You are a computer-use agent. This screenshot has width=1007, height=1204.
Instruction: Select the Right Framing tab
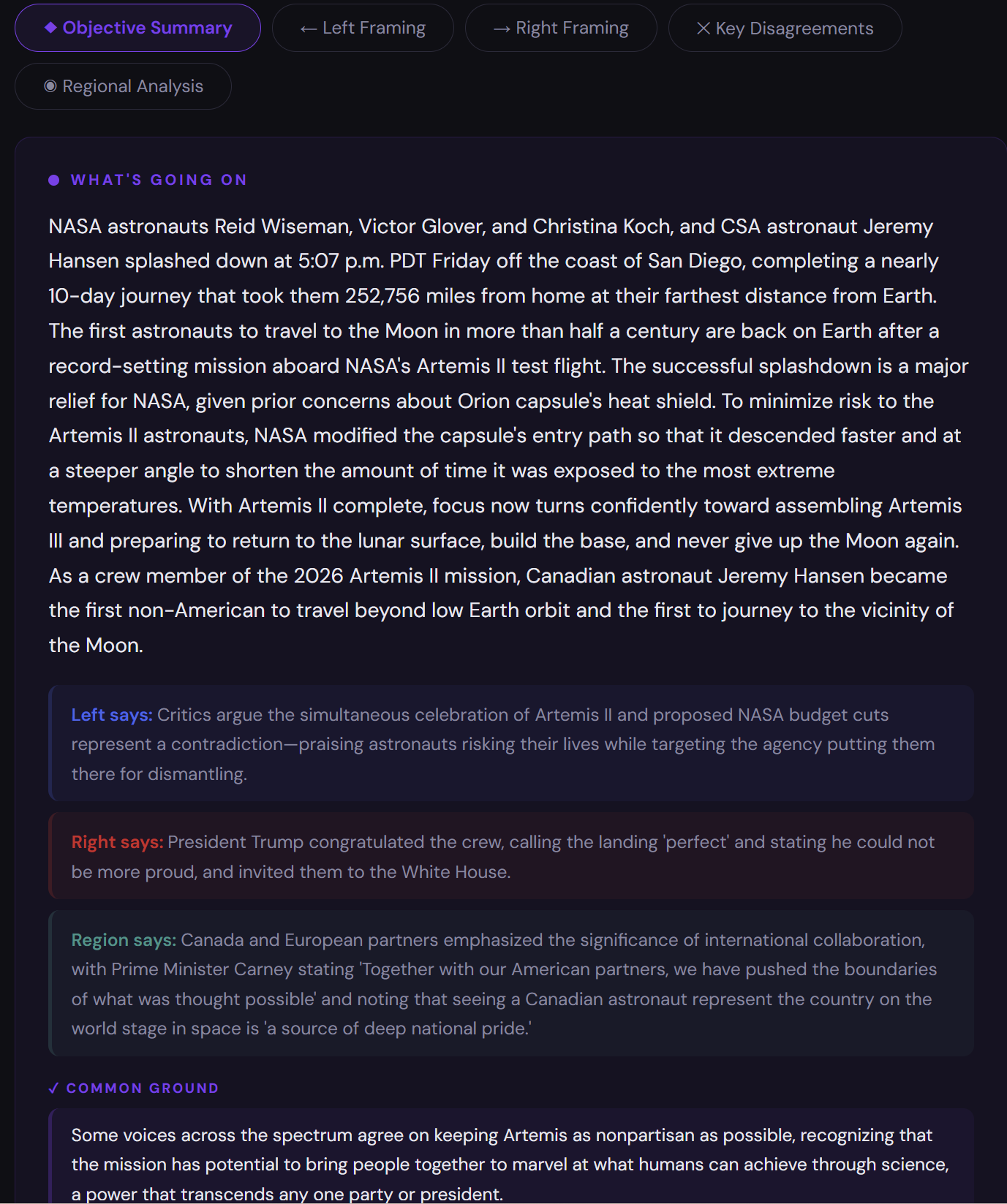[x=561, y=28]
